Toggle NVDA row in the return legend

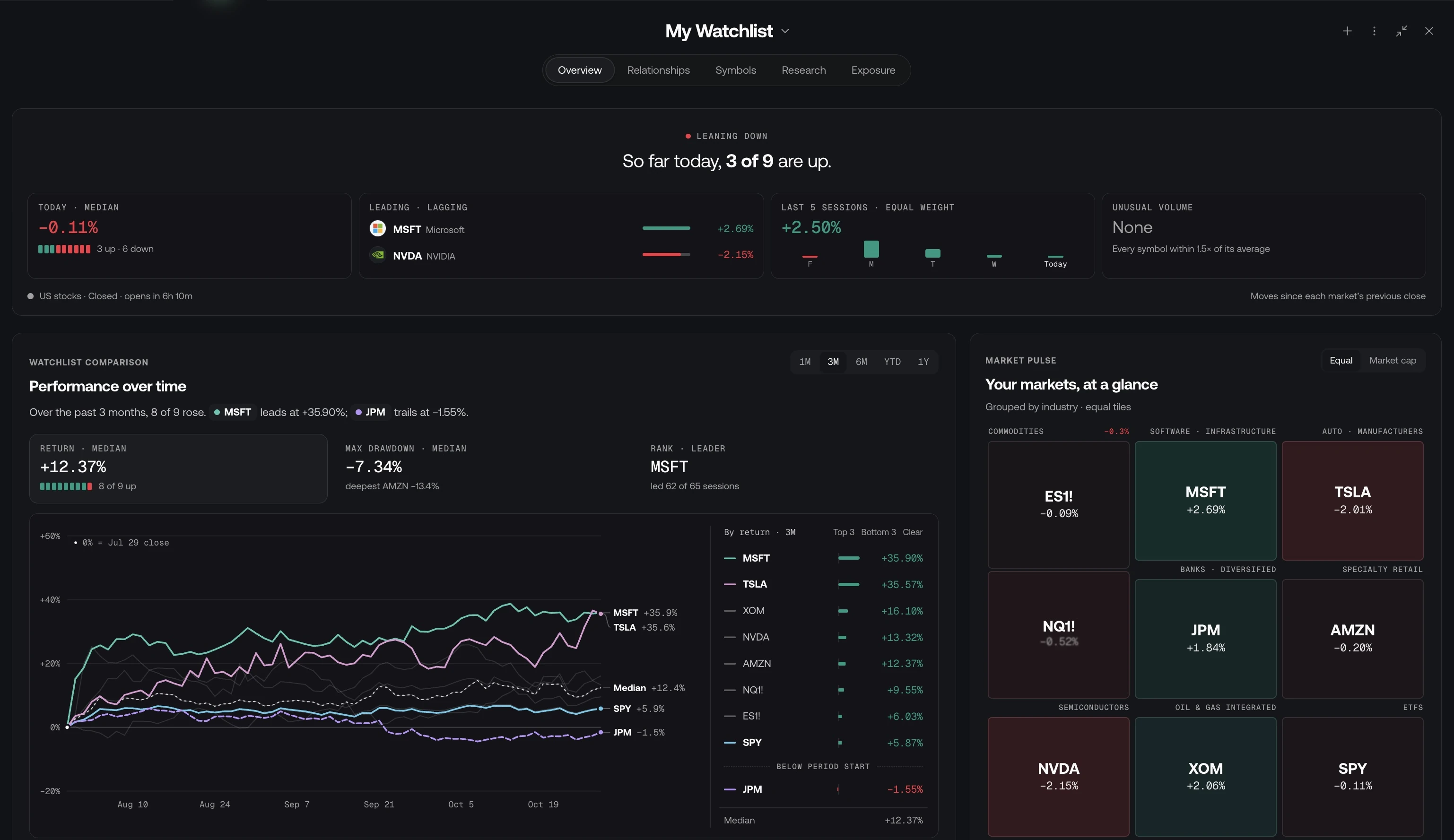(823, 638)
